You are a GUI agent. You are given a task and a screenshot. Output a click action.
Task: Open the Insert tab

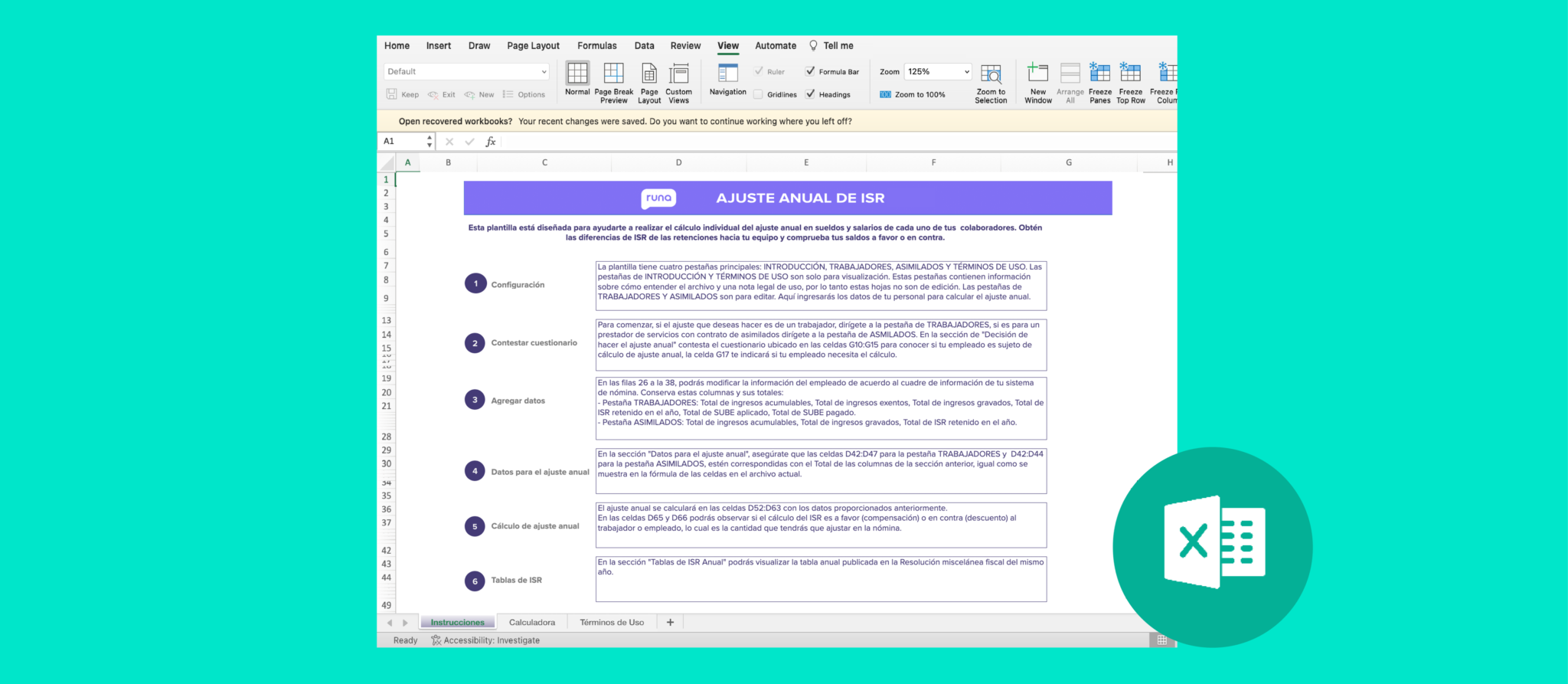439,46
